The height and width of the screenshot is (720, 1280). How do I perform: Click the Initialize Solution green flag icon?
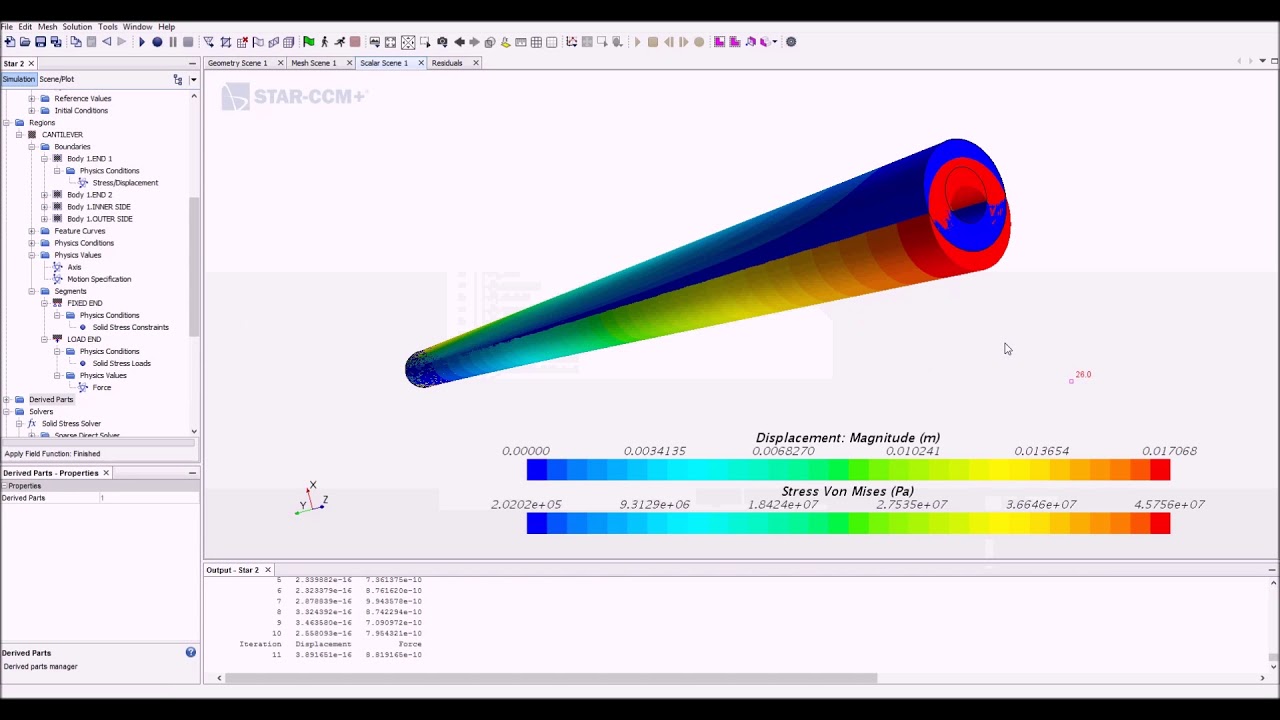(x=309, y=42)
